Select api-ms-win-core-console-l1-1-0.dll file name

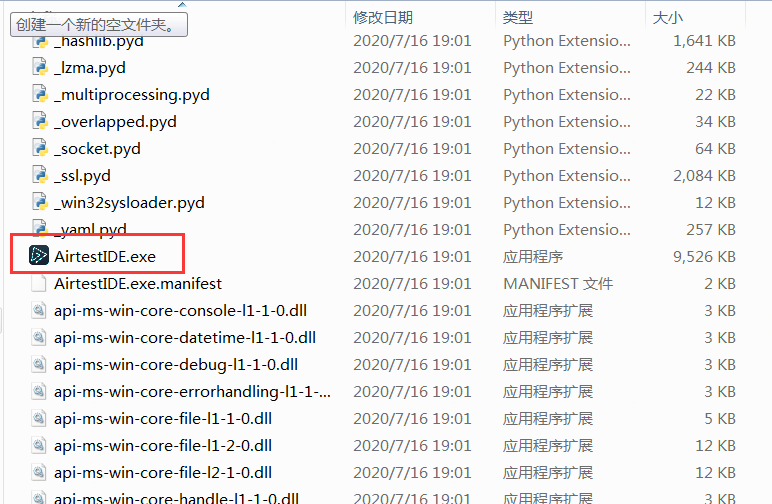(x=180, y=311)
